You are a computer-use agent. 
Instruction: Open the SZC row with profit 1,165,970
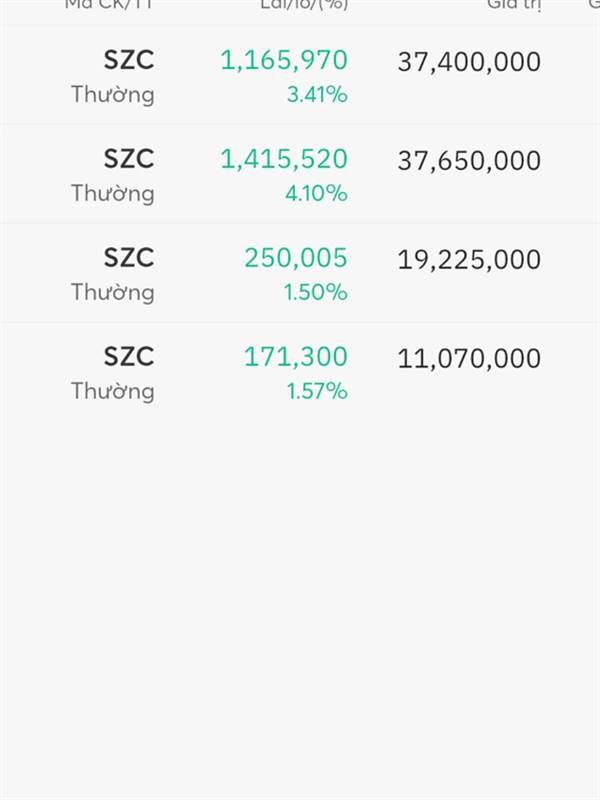300,75
